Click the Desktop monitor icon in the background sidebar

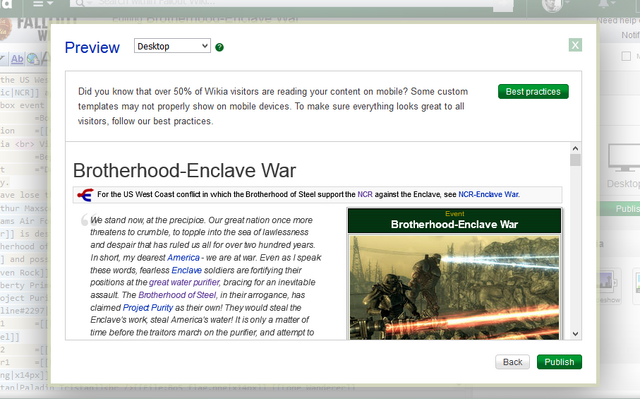(624, 158)
